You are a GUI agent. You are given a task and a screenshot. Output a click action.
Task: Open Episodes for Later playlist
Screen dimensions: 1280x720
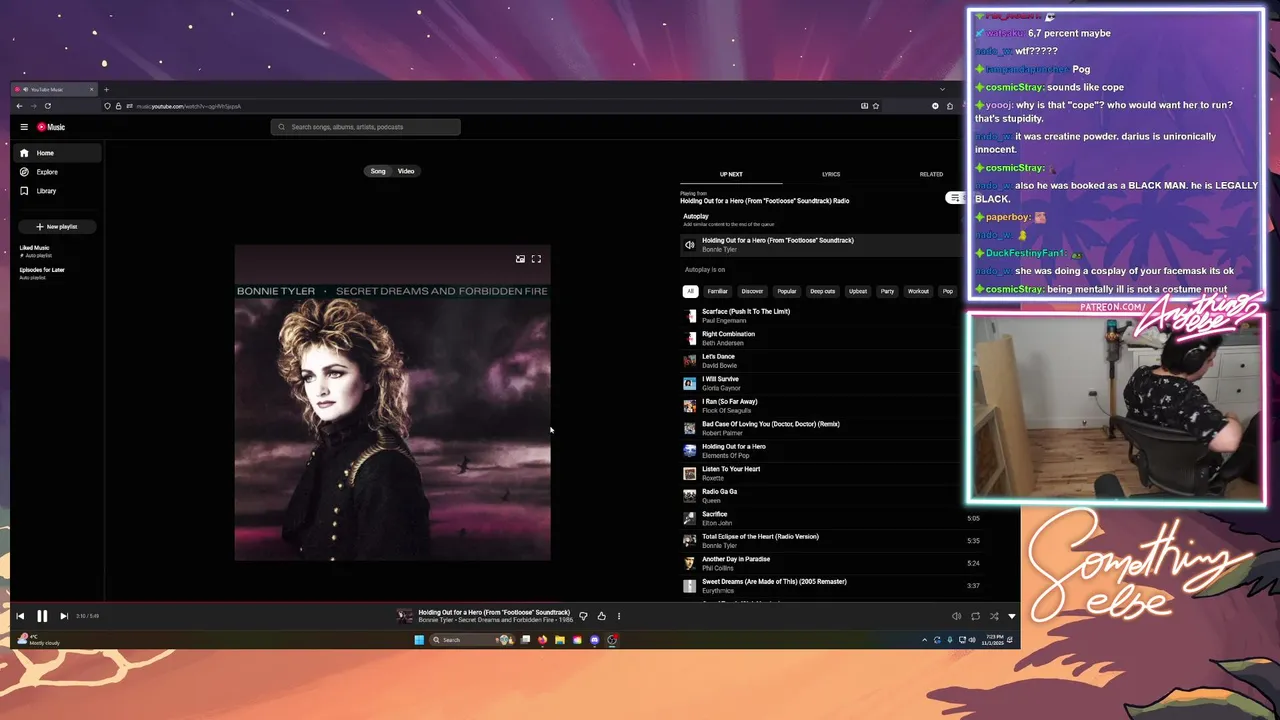[x=42, y=272]
